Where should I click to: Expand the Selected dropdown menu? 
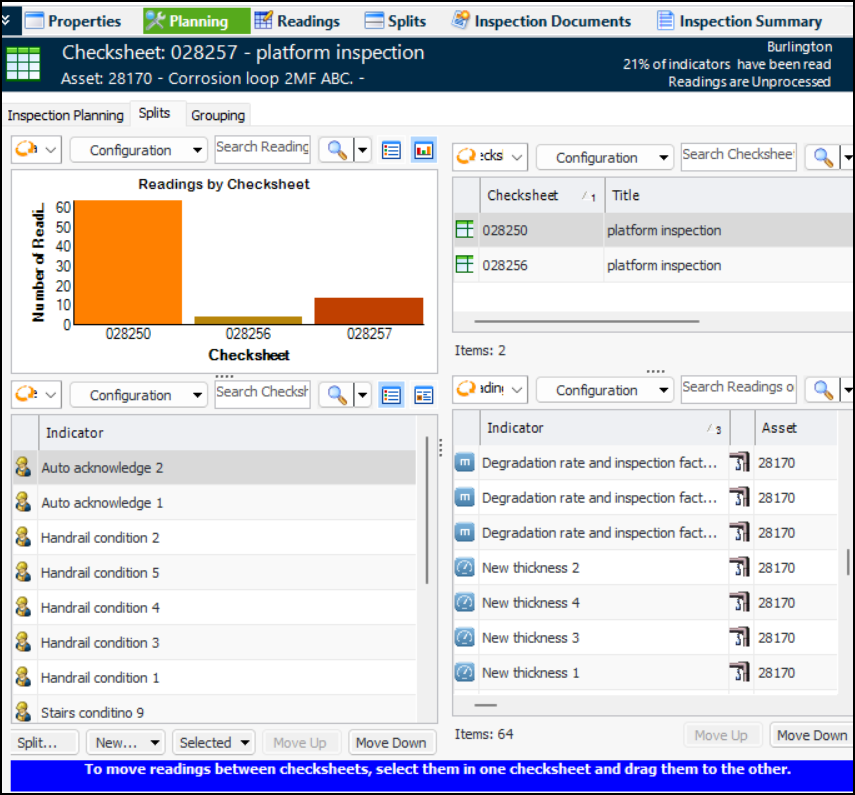(x=214, y=743)
